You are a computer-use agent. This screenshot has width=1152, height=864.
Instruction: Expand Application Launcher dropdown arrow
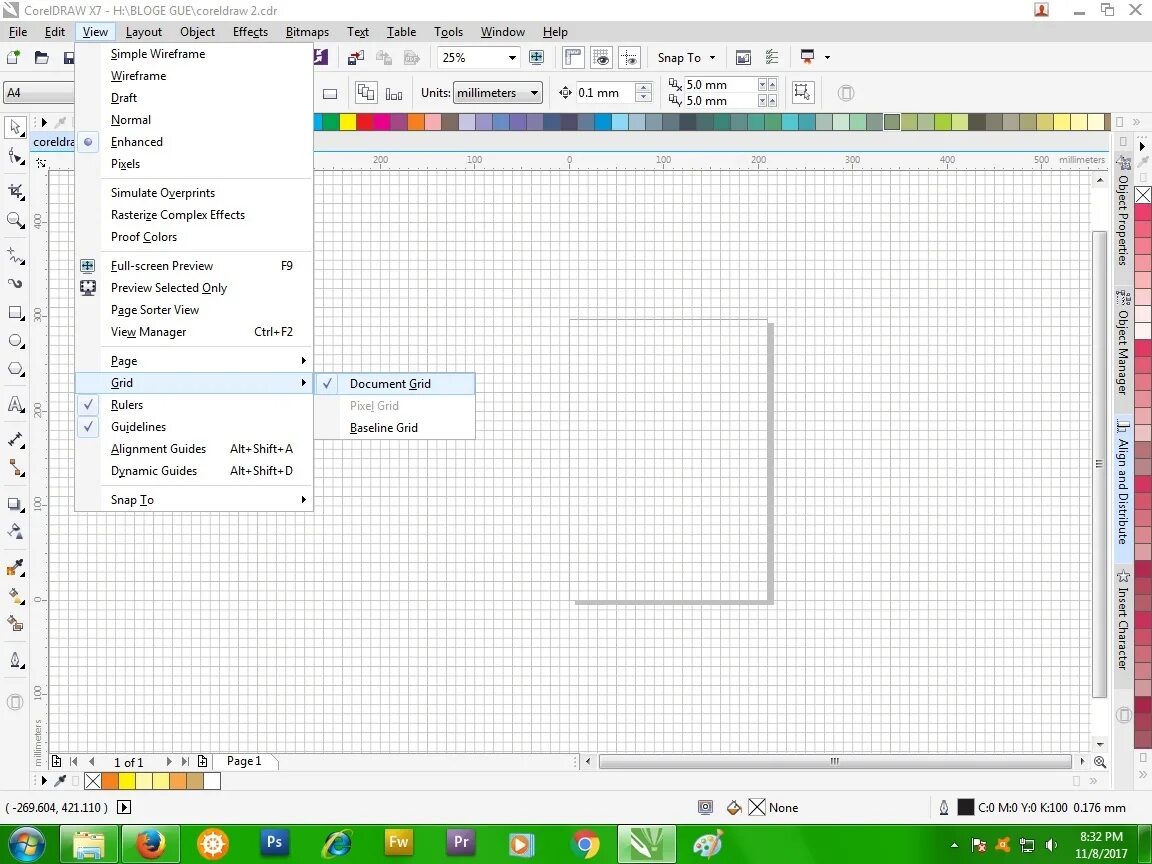(x=827, y=57)
